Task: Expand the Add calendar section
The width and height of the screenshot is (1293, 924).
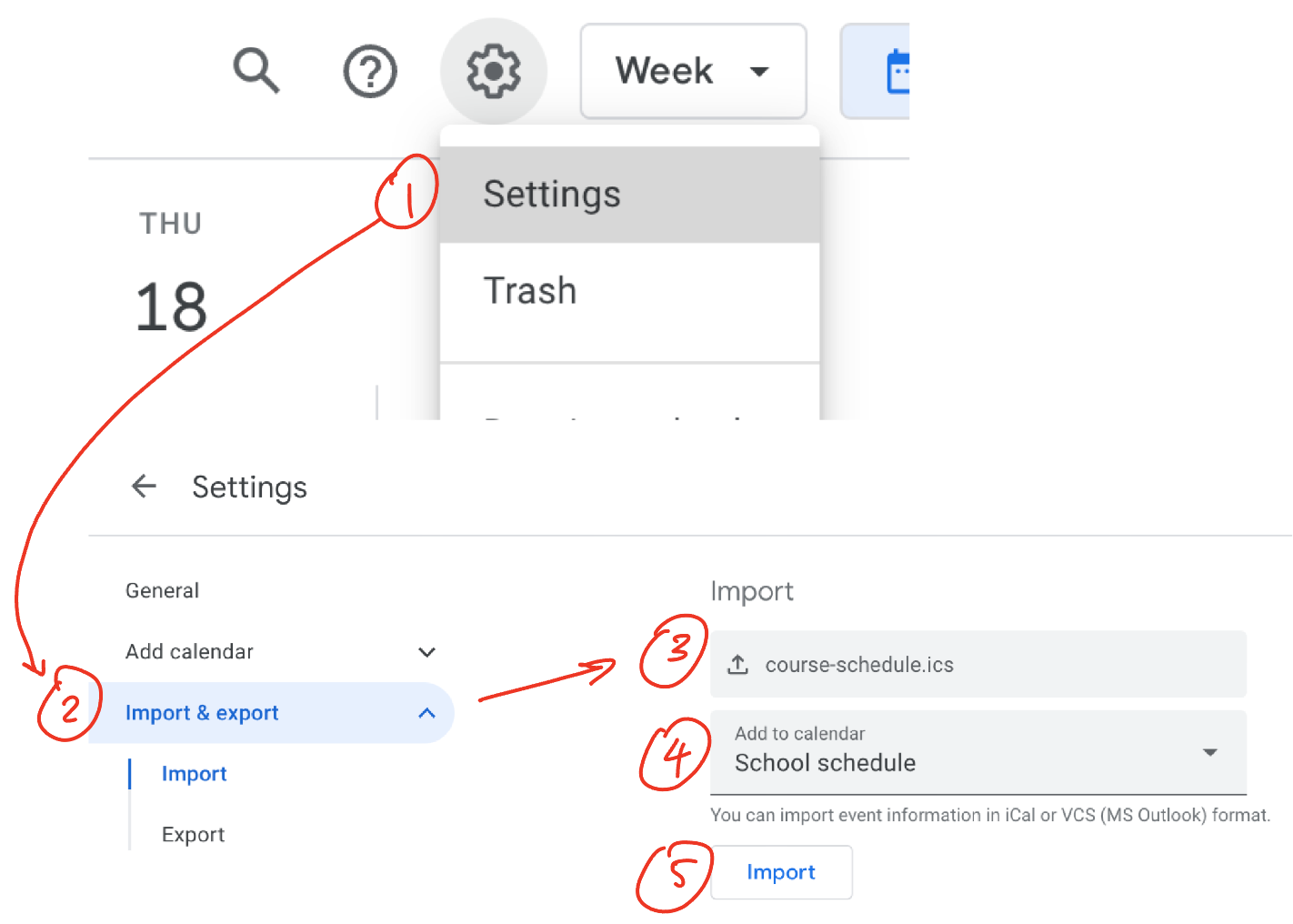Action: pos(426,652)
